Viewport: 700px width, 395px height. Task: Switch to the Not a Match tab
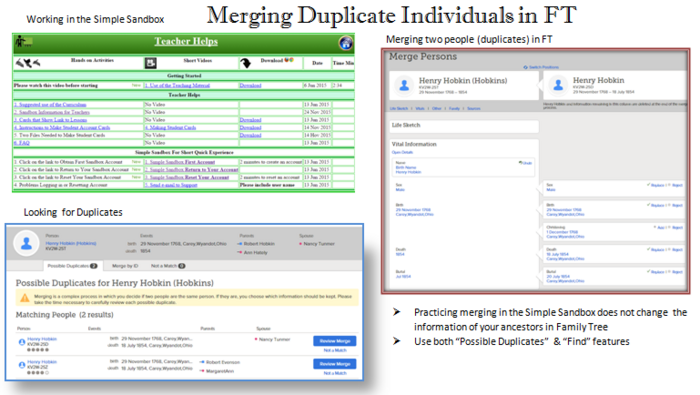pyautogui.click(x=168, y=266)
